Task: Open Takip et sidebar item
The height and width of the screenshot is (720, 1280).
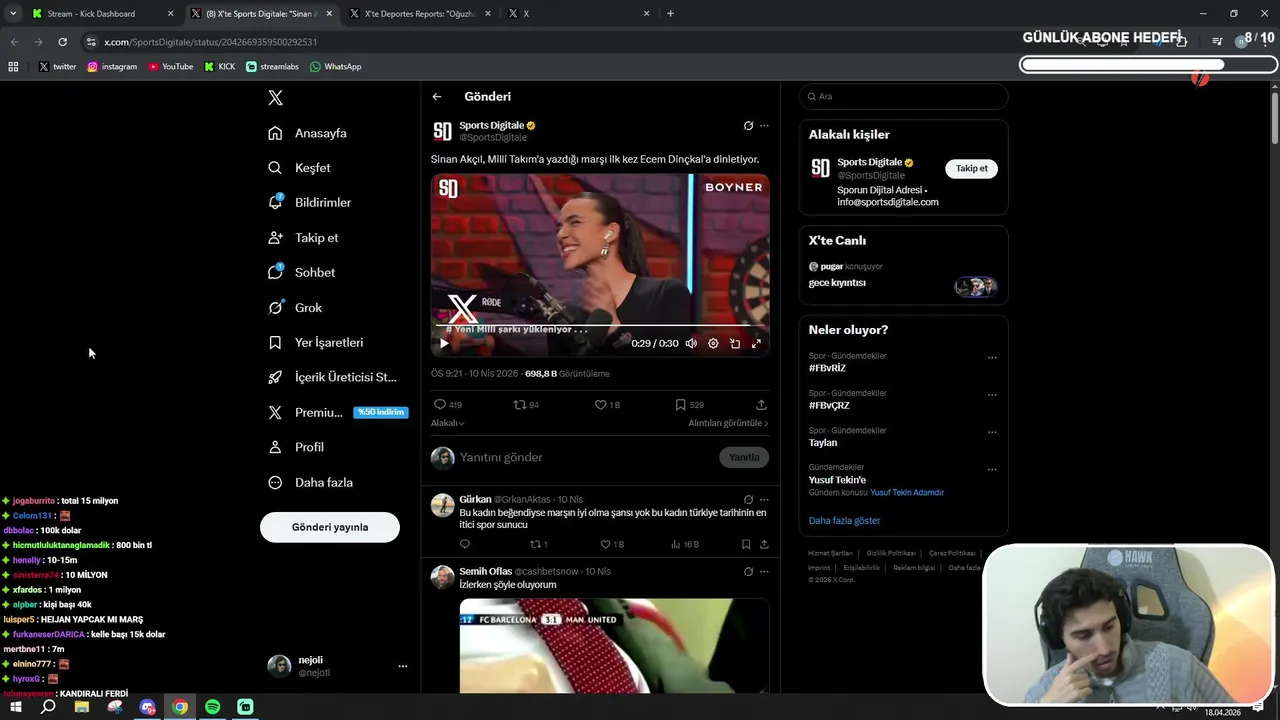Action: pyautogui.click(x=303, y=238)
